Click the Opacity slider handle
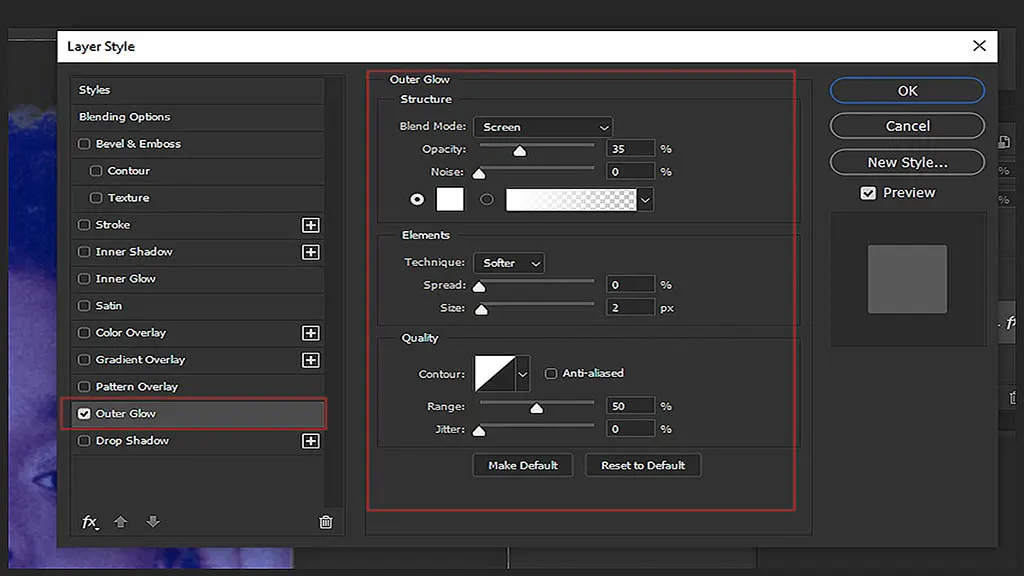The image size is (1024, 576). pos(520,151)
